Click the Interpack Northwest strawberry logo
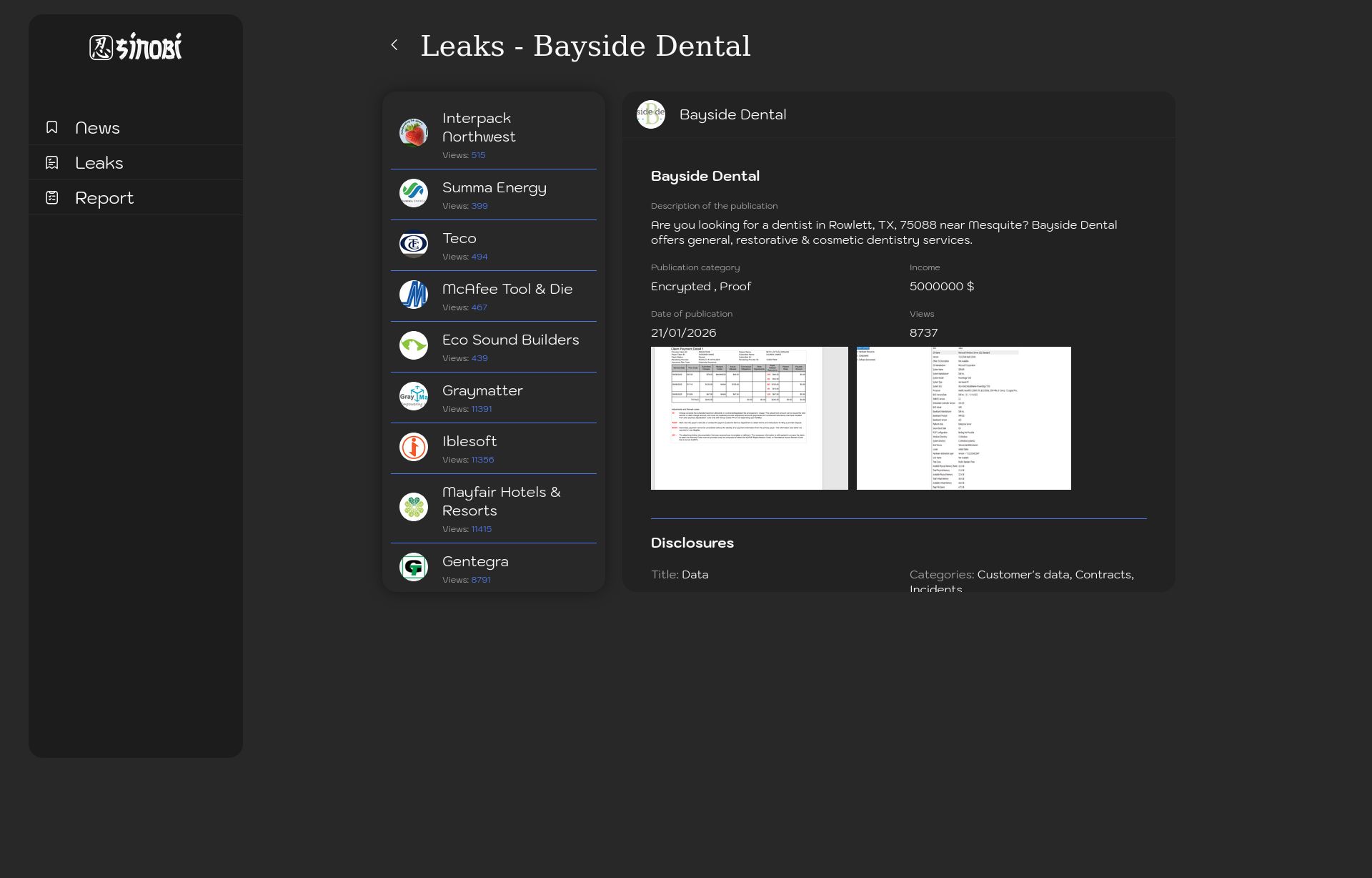Image resolution: width=1372 pixels, height=878 pixels. (414, 133)
